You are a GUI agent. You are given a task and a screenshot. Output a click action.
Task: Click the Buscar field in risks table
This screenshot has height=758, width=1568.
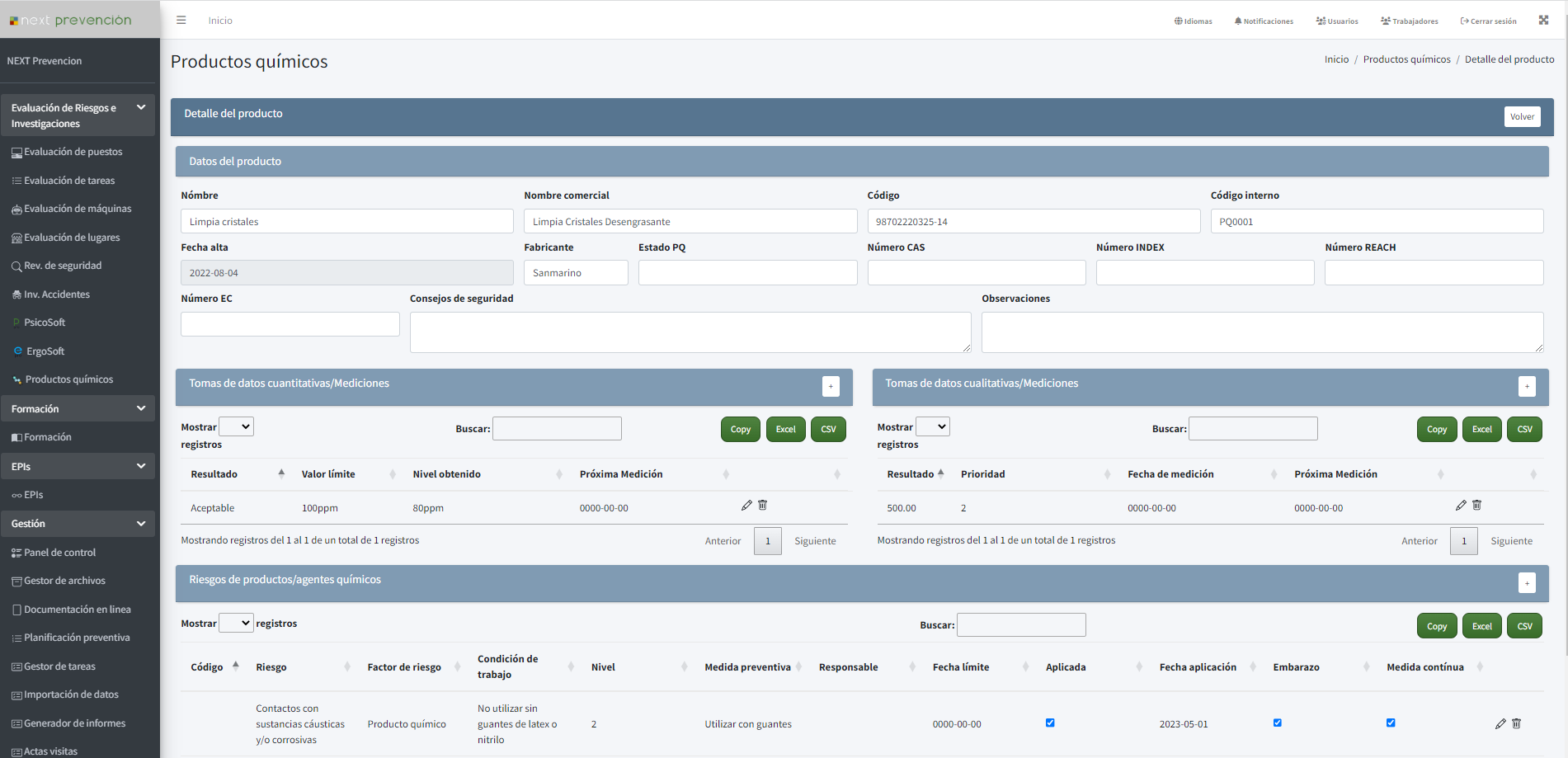1021,624
